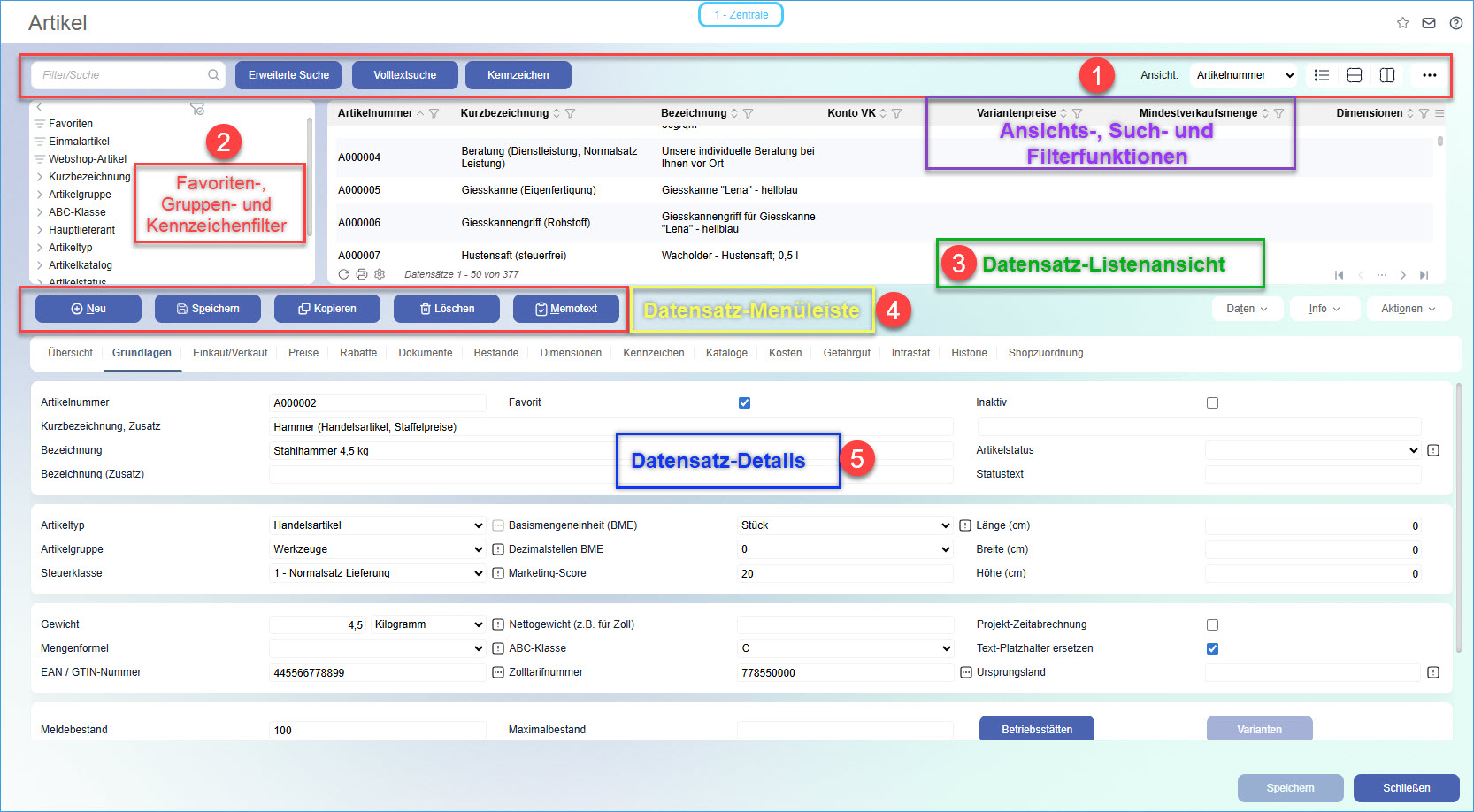Click the Erweiterte Suche button
1474x812 pixels.
[x=288, y=75]
